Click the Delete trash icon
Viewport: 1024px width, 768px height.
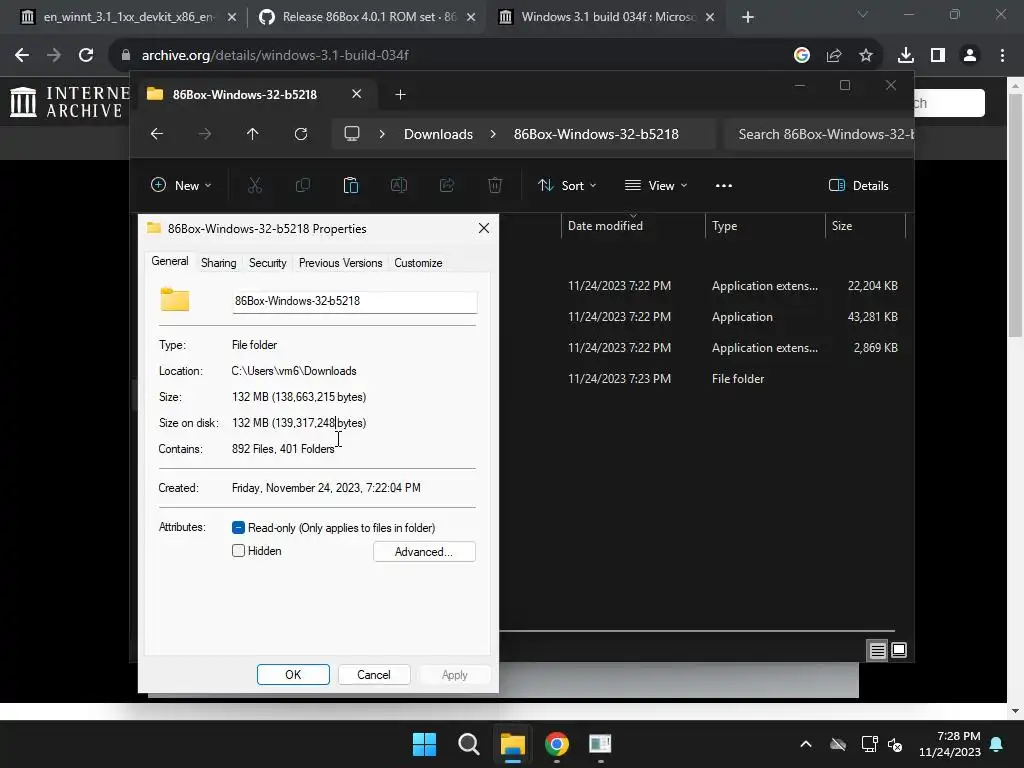495,185
